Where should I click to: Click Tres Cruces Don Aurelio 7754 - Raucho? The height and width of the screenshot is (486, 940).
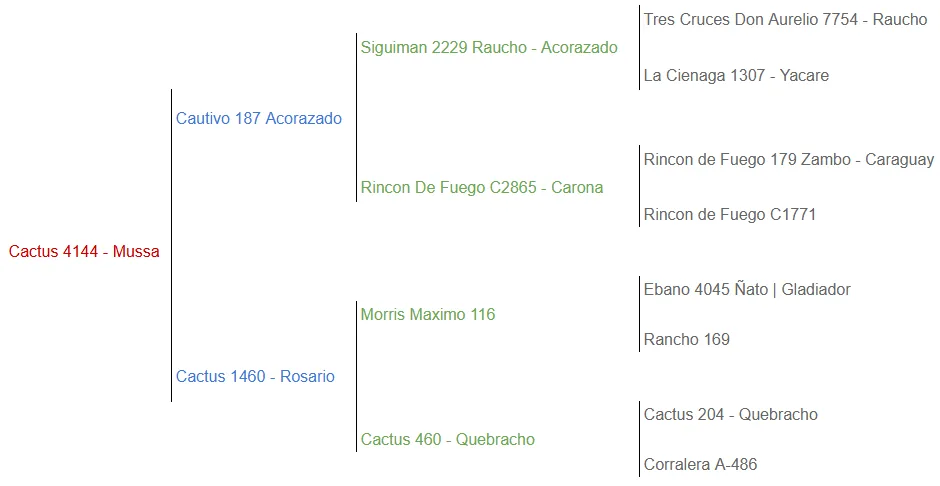785,20
